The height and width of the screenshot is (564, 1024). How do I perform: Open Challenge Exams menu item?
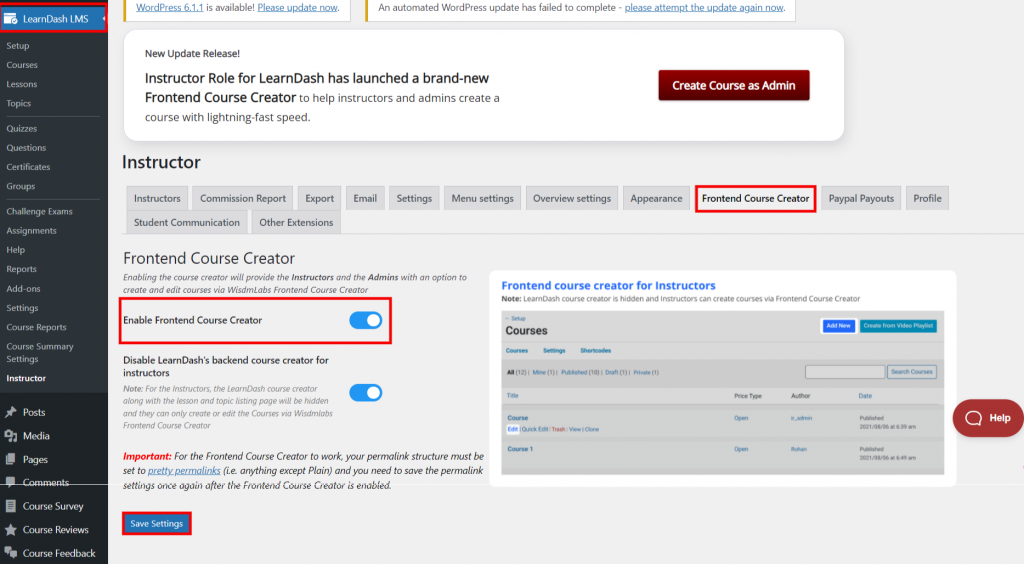[39, 212]
